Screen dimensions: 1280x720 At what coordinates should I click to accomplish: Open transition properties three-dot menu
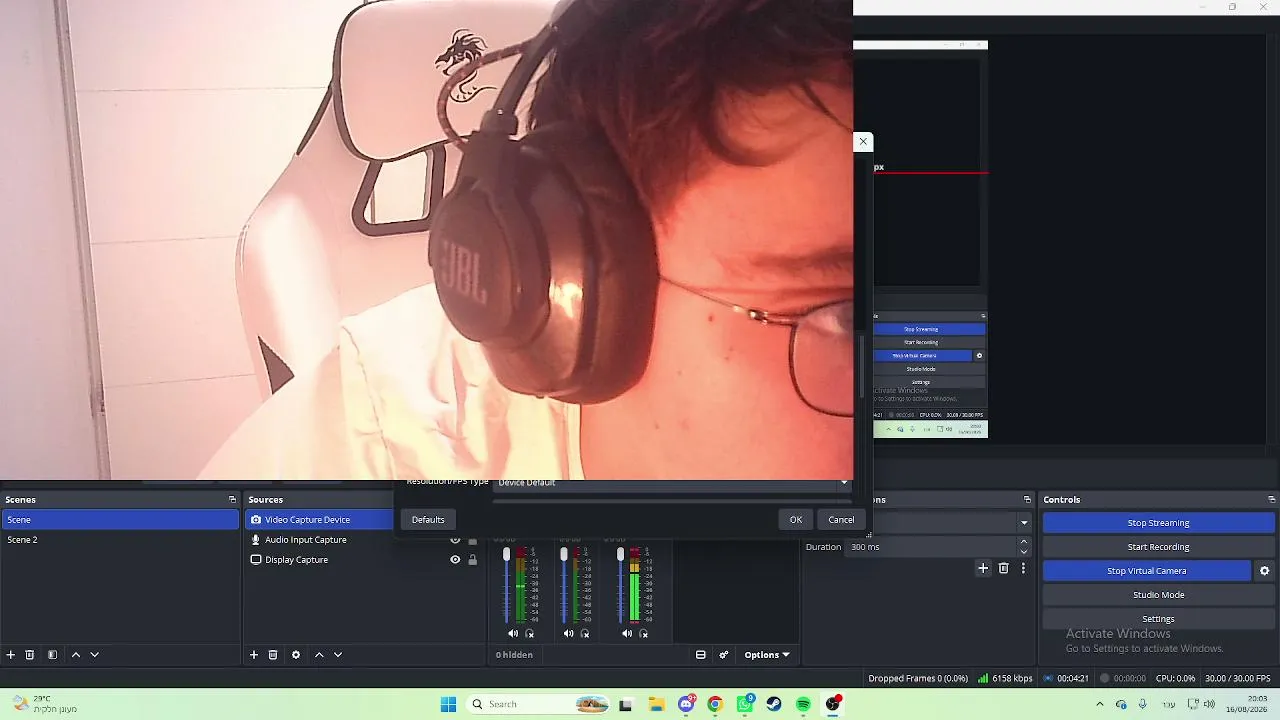(1023, 568)
